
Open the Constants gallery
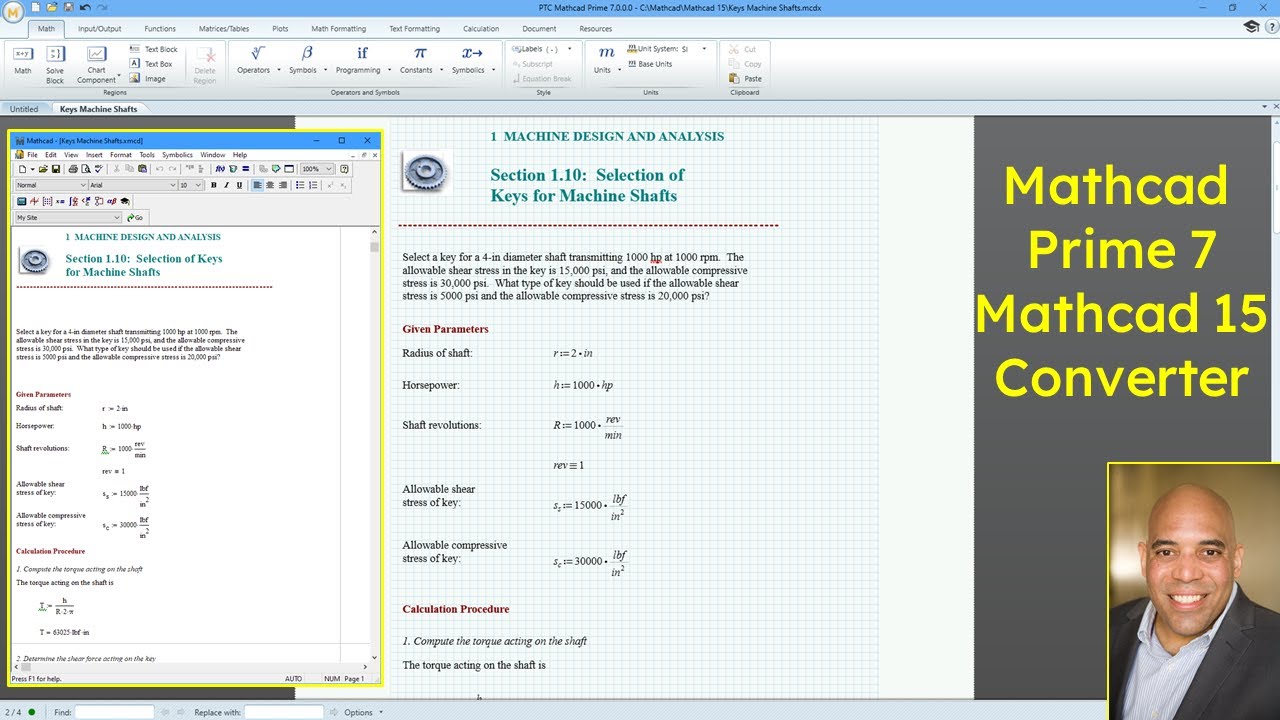click(x=420, y=60)
